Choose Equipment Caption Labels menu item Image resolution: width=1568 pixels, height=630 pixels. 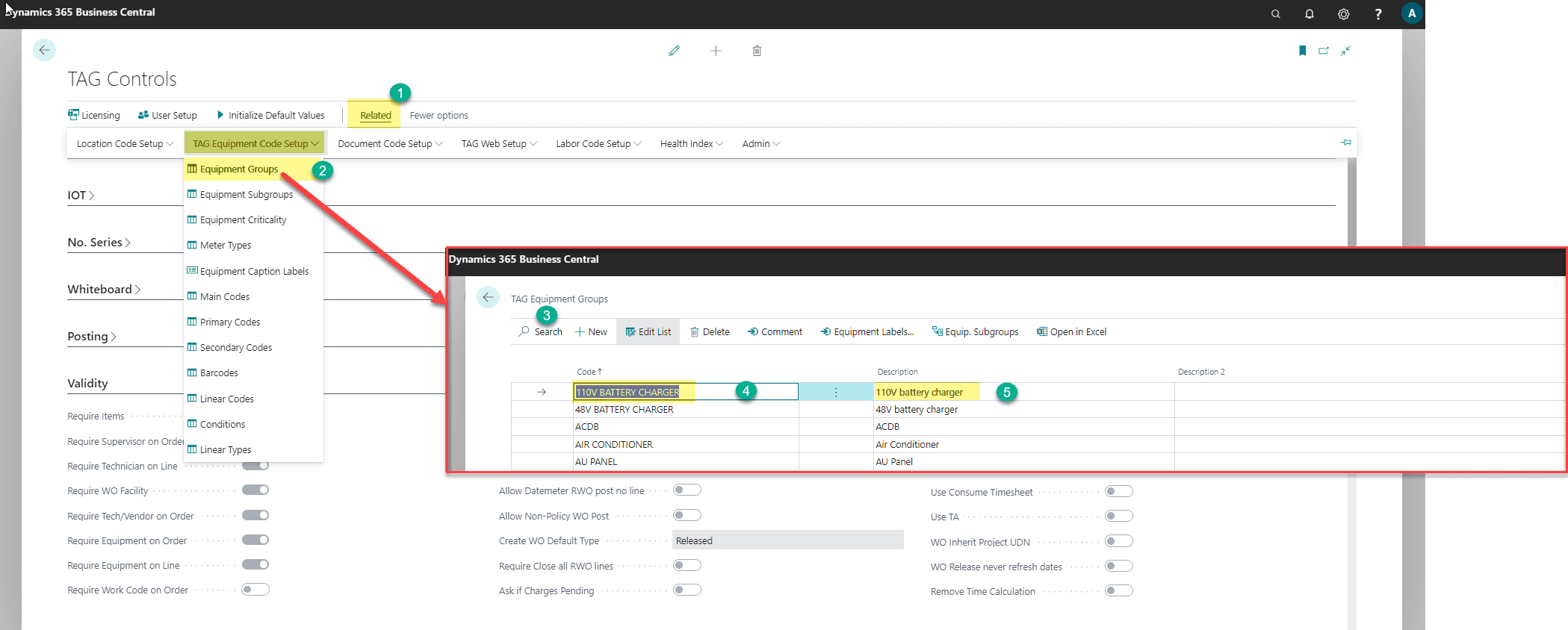[x=253, y=271]
